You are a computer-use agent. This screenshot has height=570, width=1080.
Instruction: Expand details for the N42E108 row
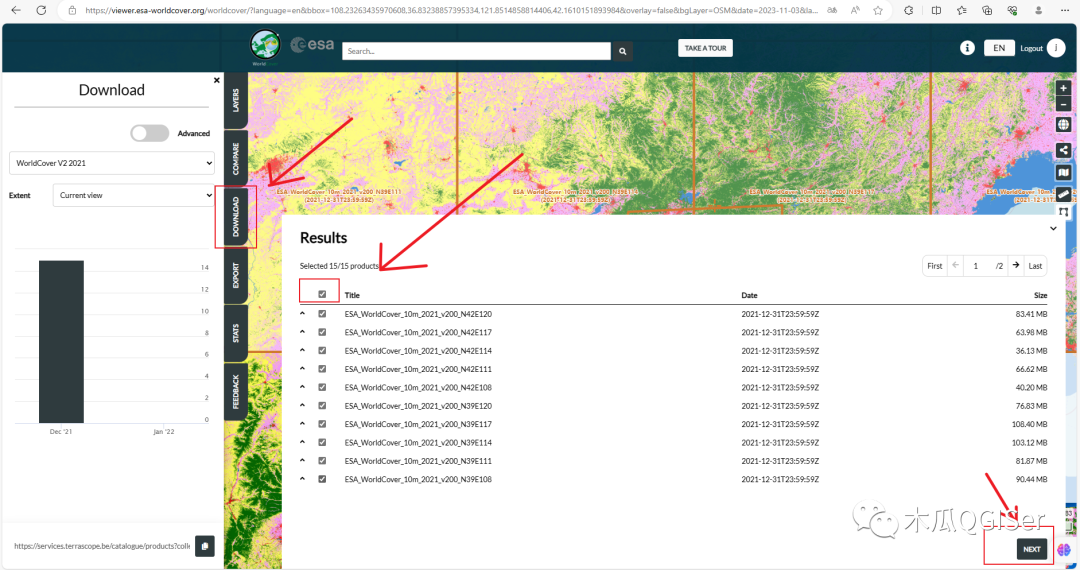tap(302, 387)
